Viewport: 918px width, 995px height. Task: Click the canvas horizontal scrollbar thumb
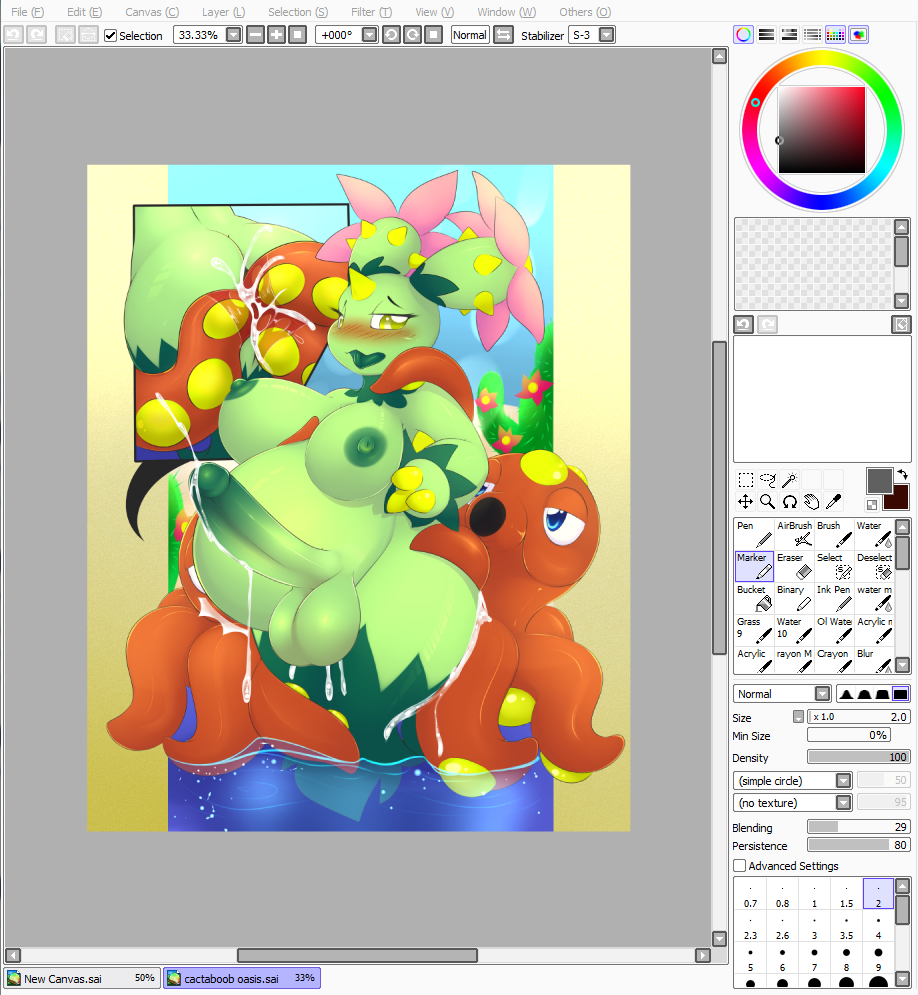pyautogui.click(x=357, y=955)
